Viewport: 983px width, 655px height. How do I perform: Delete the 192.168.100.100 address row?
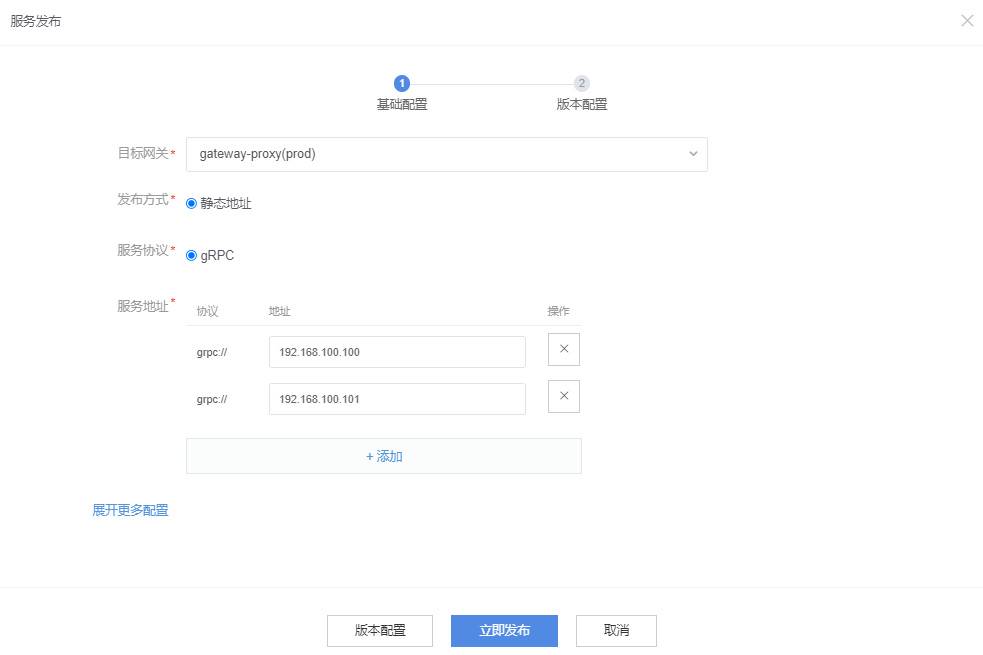point(564,350)
